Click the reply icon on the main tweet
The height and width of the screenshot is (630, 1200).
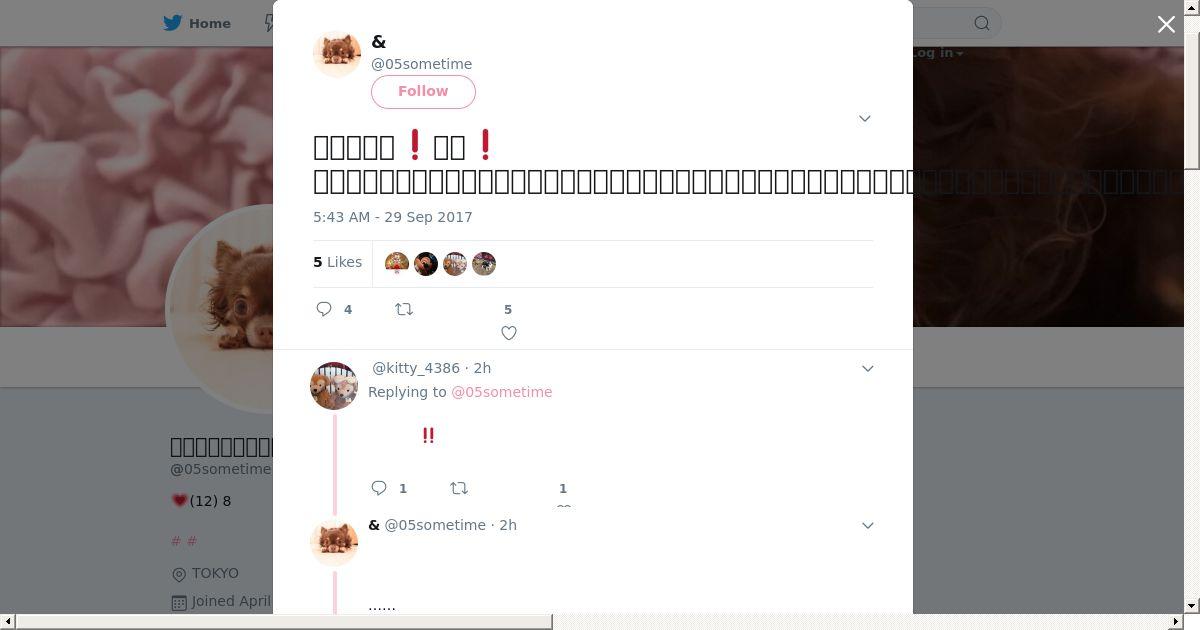[x=324, y=309]
